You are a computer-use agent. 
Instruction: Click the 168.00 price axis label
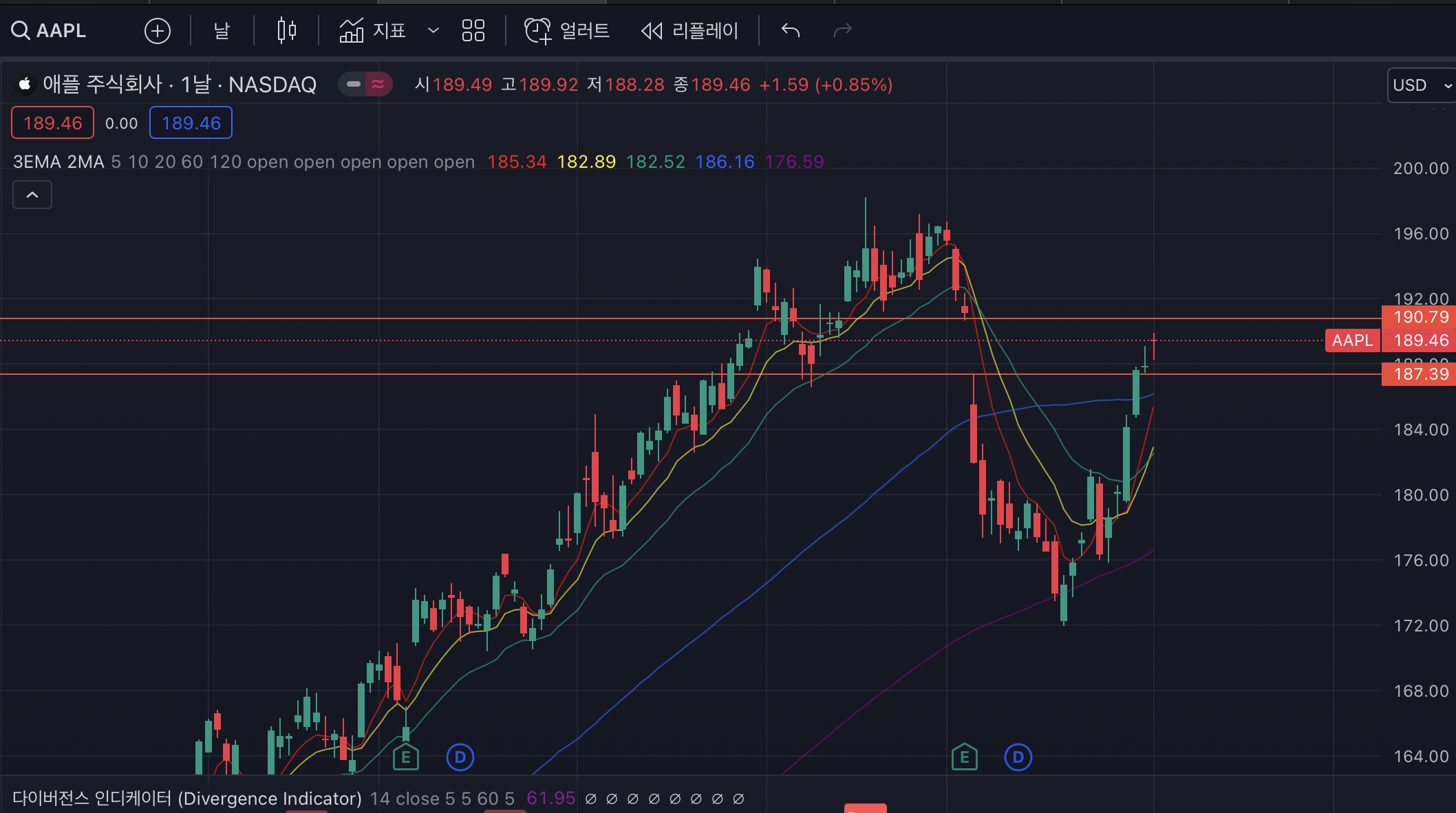[x=1421, y=691]
